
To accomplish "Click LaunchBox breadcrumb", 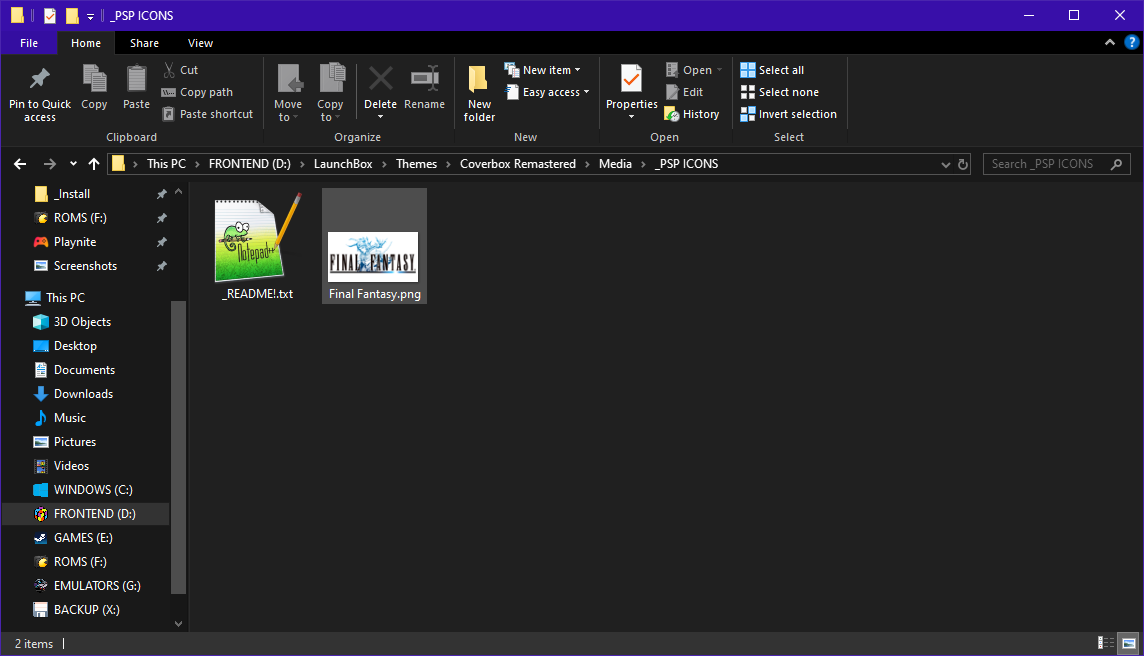I will click(x=343, y=164).
